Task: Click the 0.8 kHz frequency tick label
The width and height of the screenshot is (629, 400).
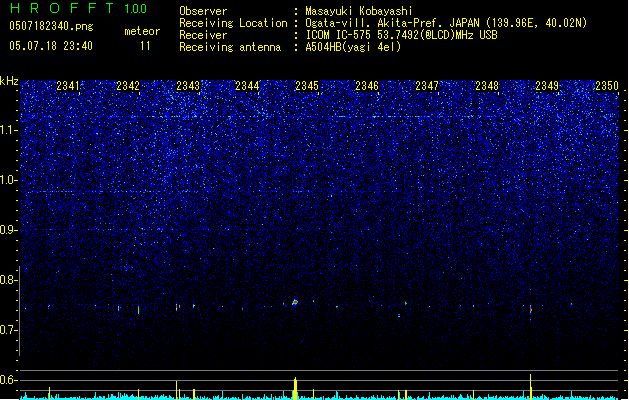Action: tap(9, 280)
